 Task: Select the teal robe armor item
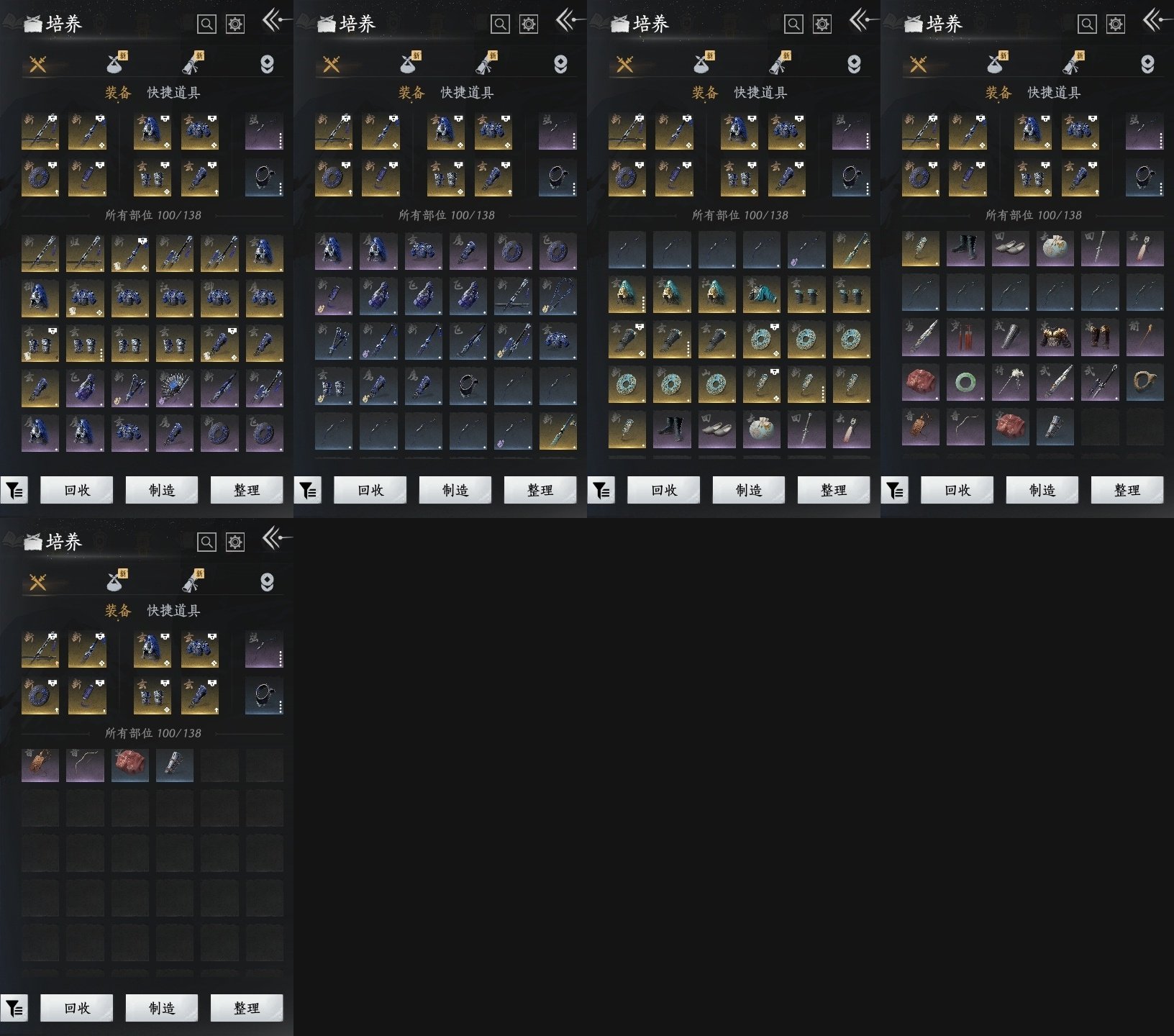pyautogui.click(x=761, y=294)
